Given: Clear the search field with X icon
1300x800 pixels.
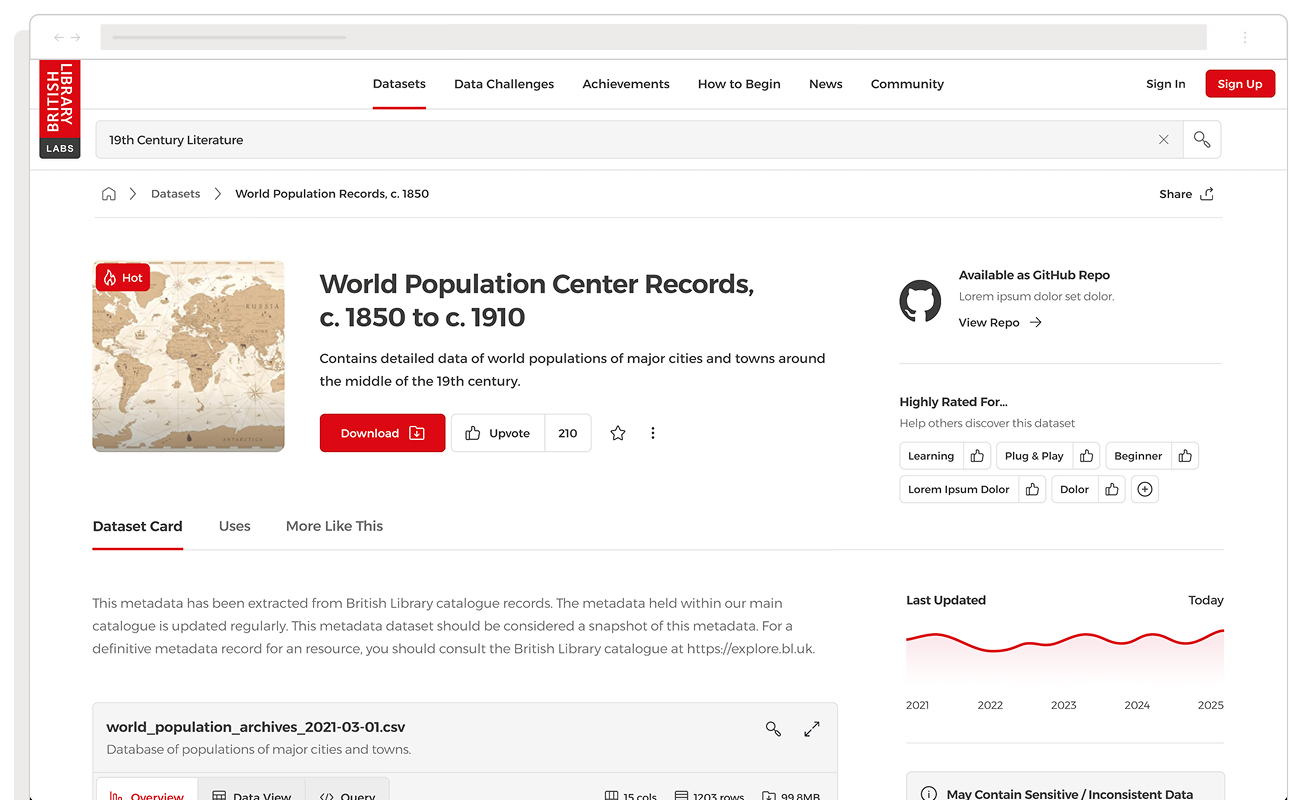Looking at the screenshot, I should 1163,140.
